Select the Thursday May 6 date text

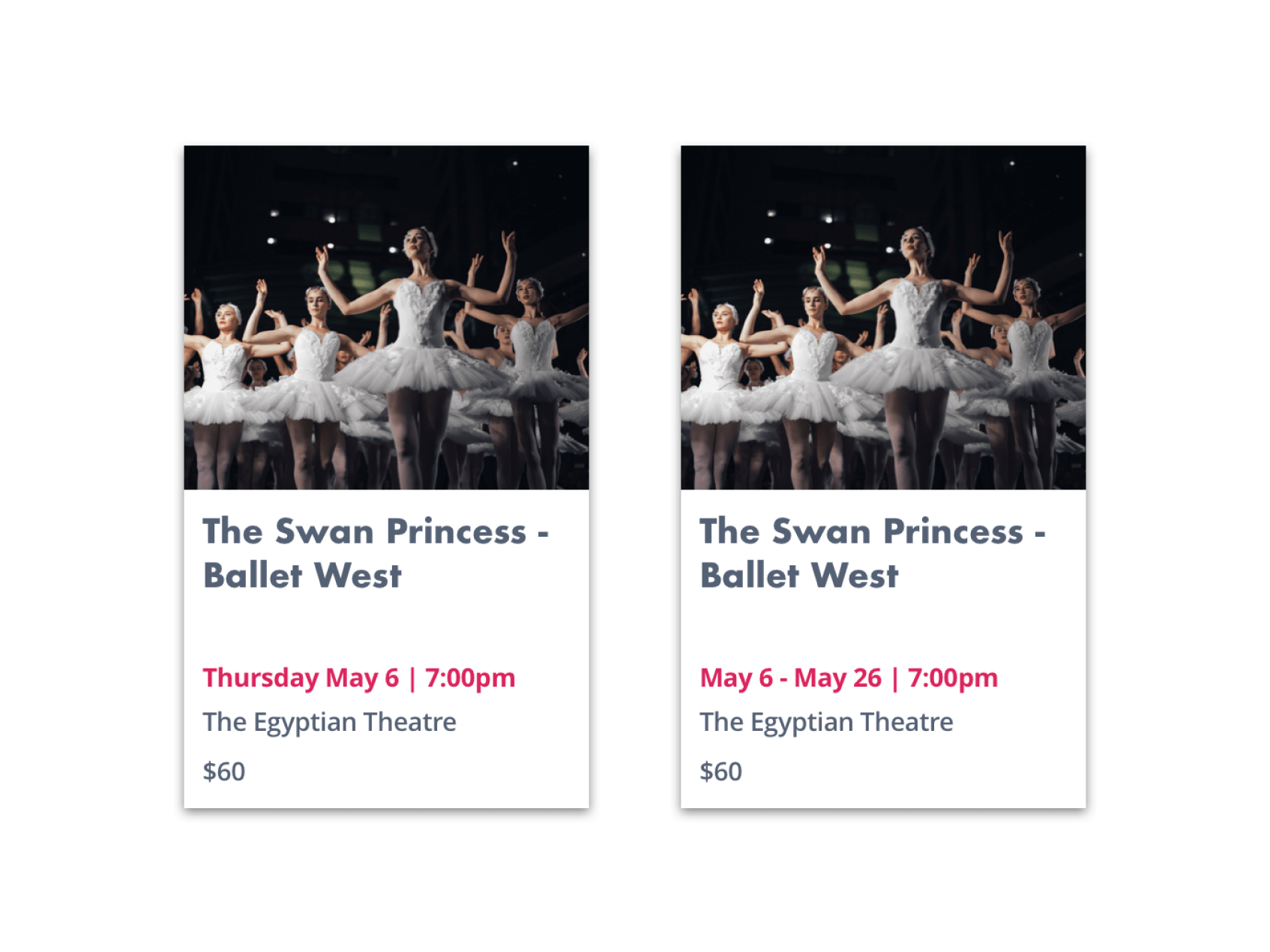[x=301, y=678]
